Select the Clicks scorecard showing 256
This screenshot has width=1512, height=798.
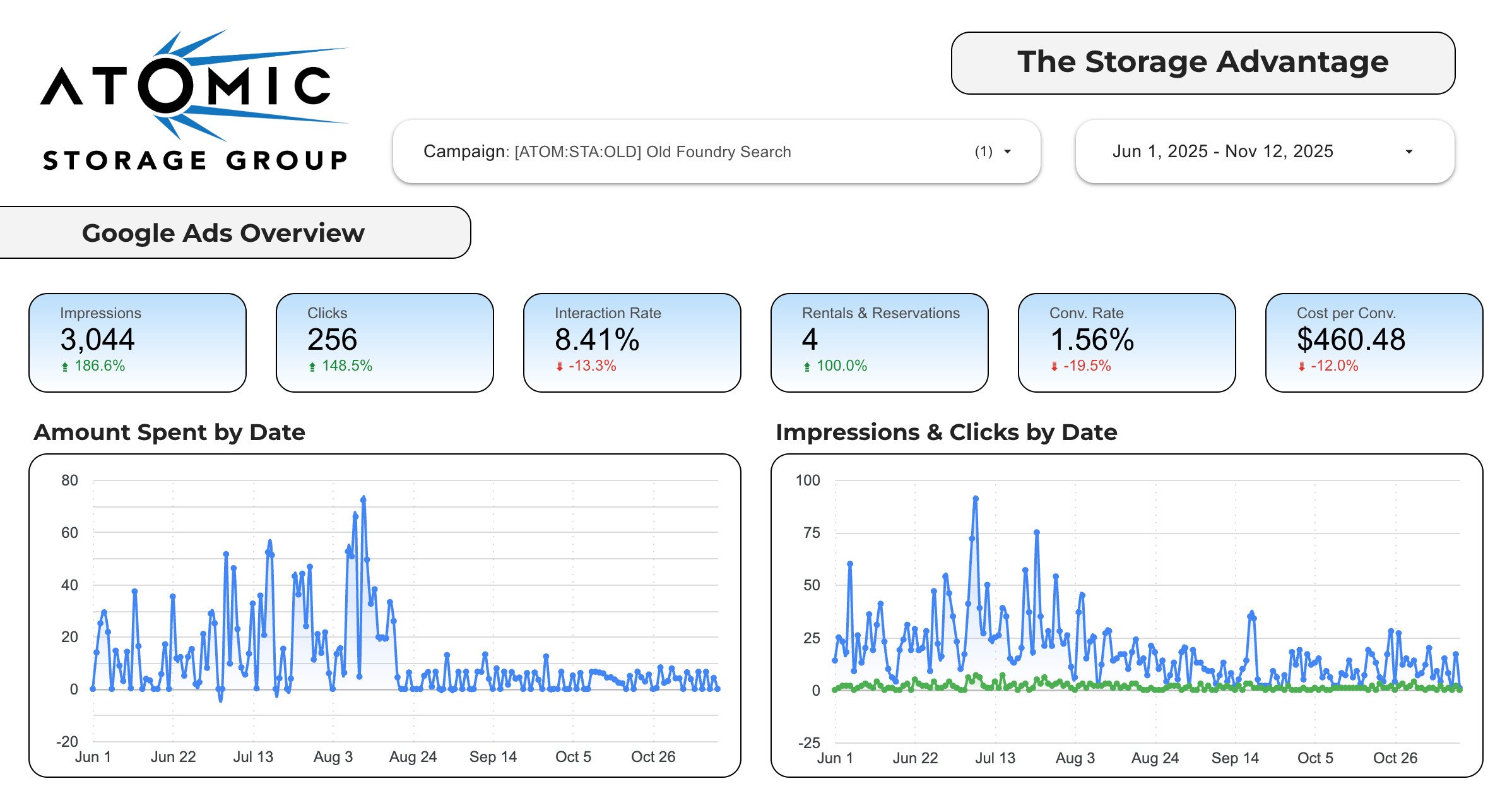coord(333,340)
